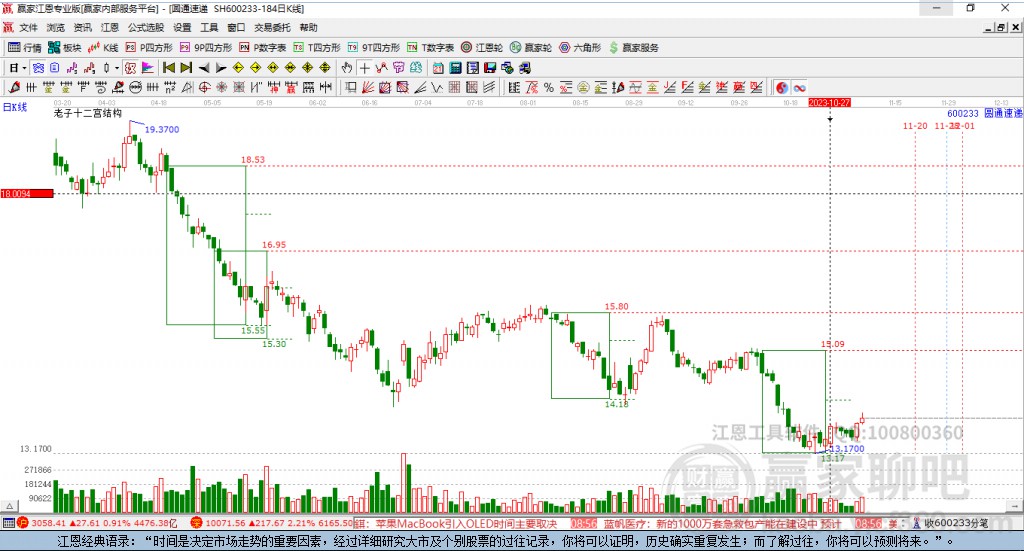Jump to the first bar
The height and width of the screenshot is (551, 1024).
(168, 68)
